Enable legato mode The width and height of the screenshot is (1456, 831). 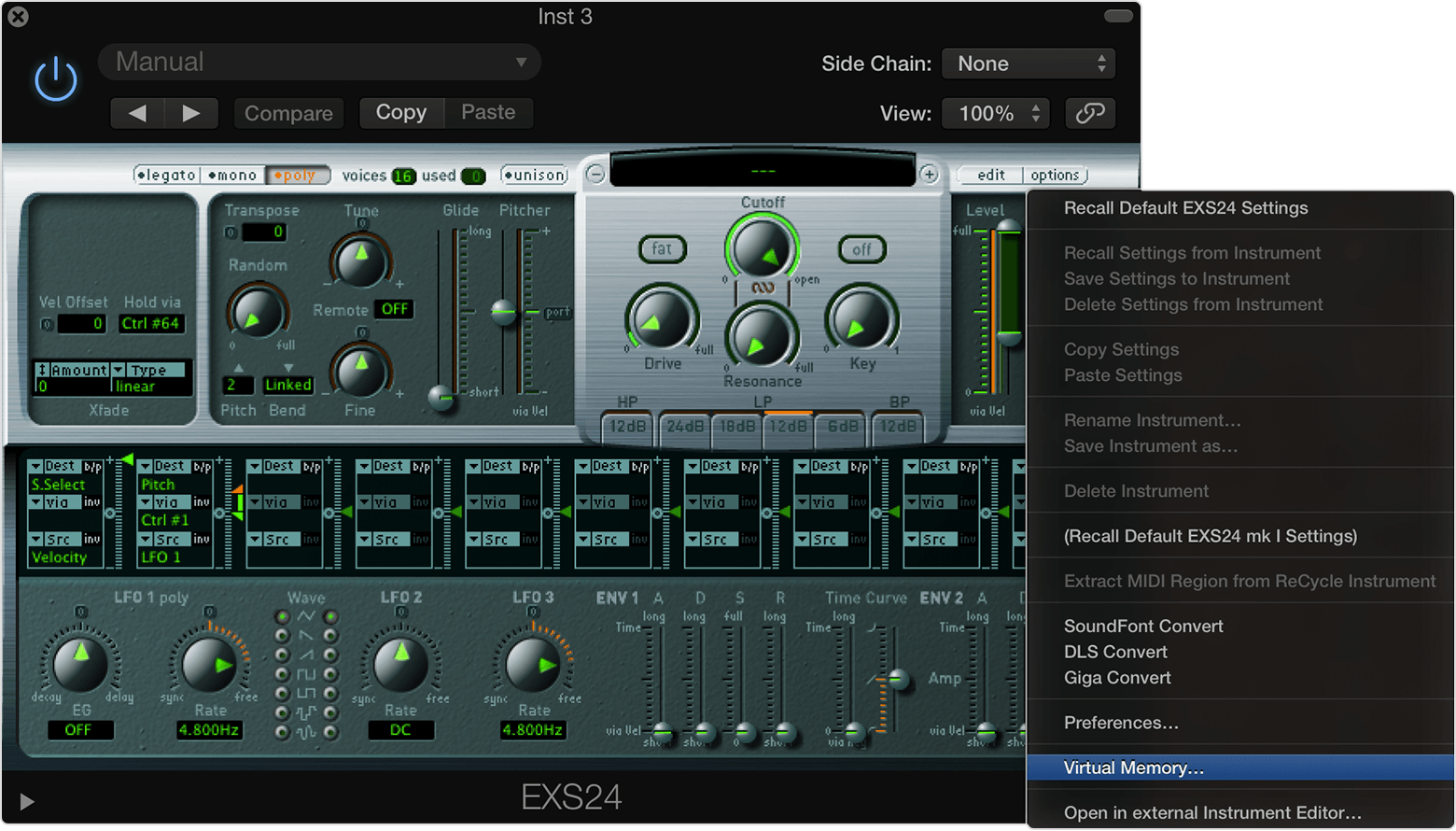[x=167, y=175]
